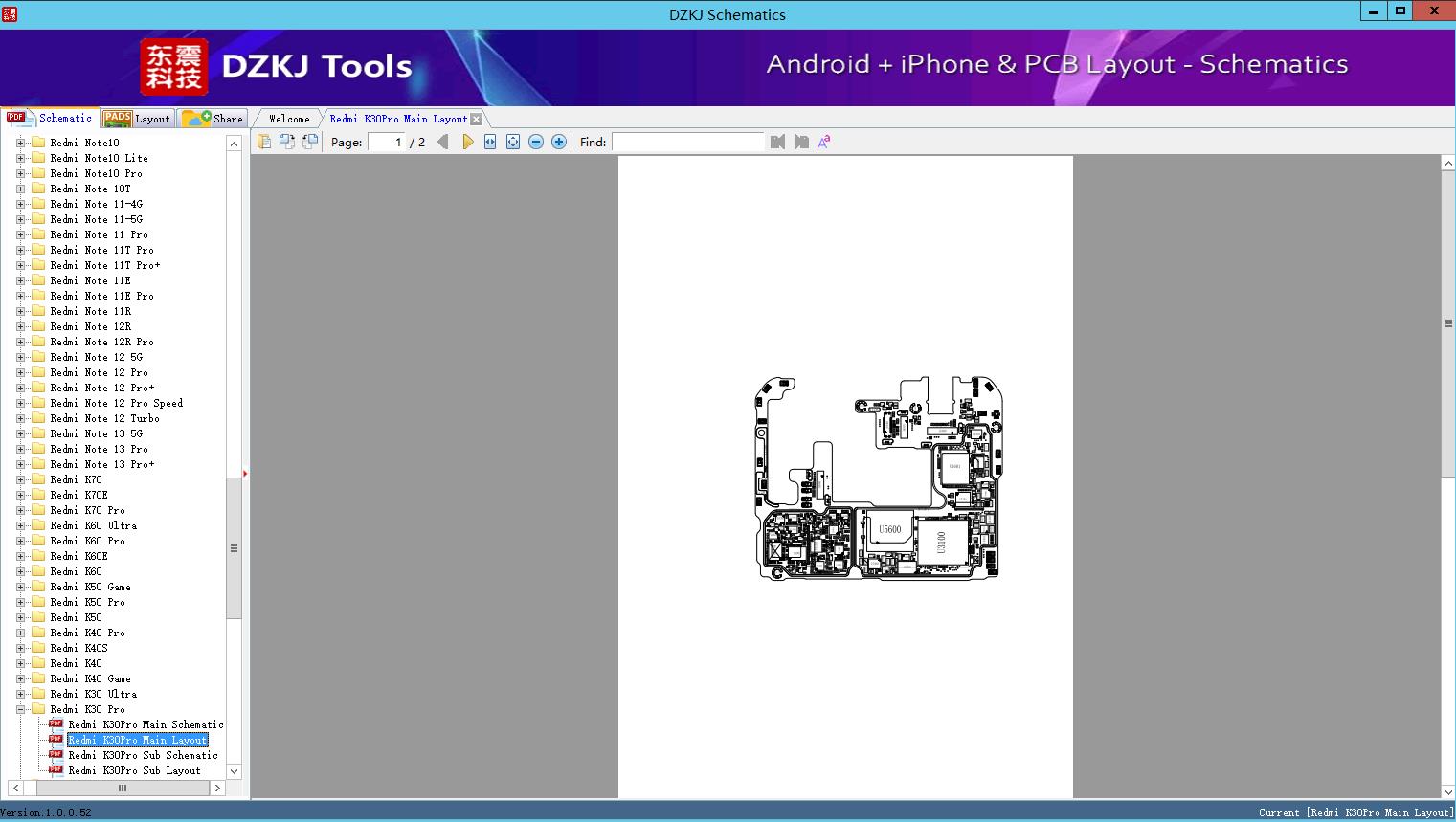
Task: Click the Find text input field
Action: [687, 142]
